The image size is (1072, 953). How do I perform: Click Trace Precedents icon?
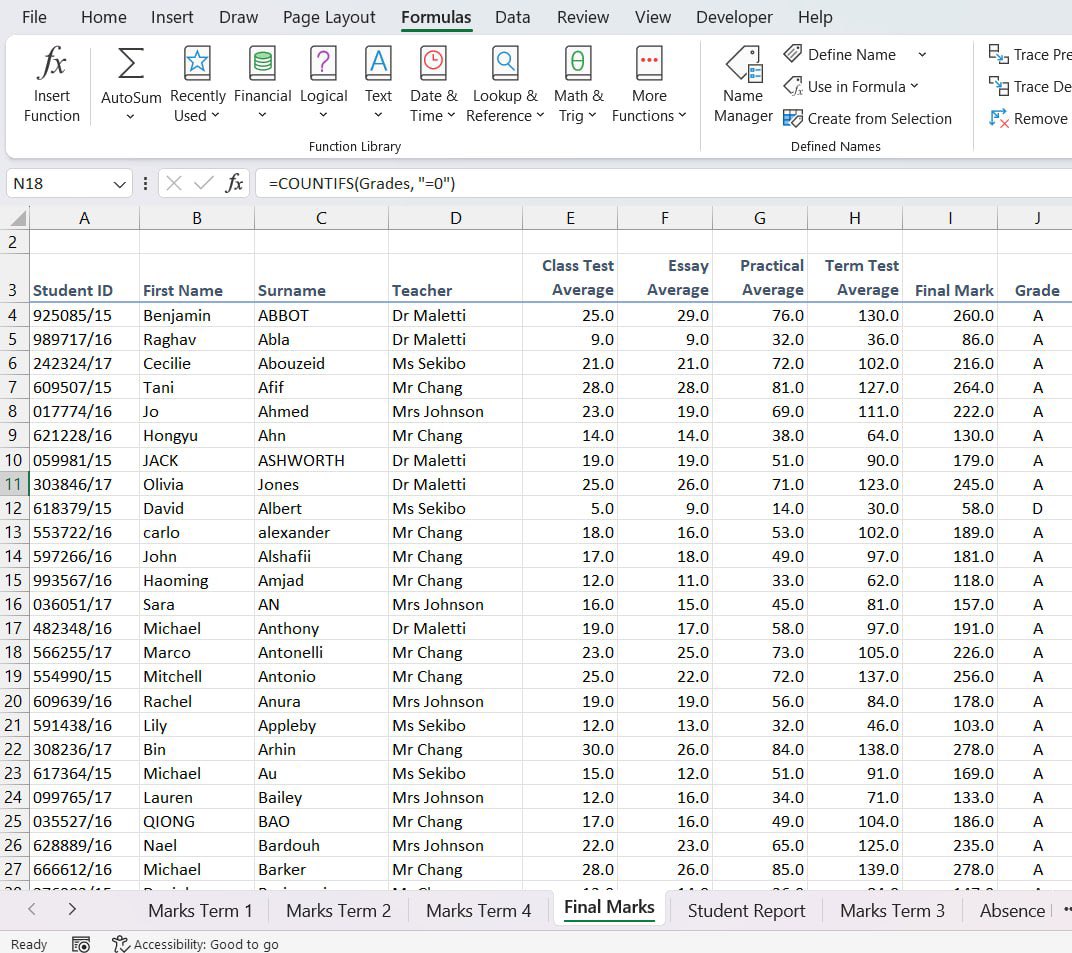click(x=998, y=54)
